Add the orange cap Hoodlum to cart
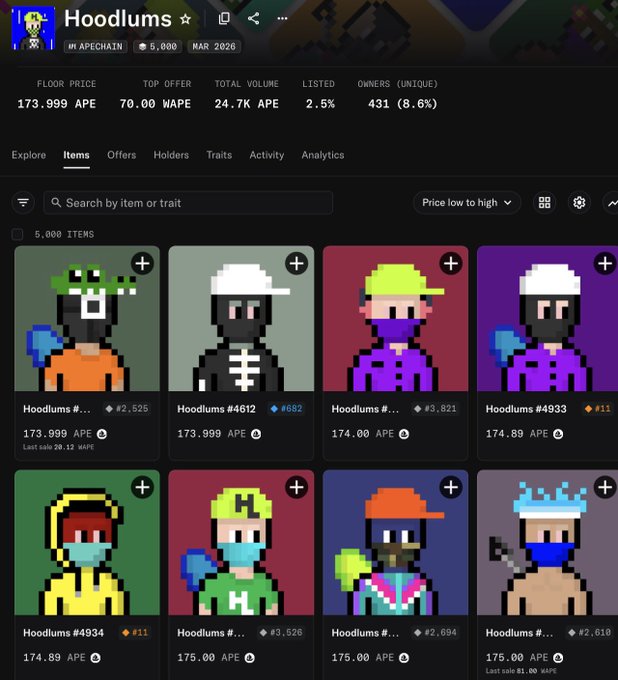This screenshot has height=680, width=618. click(x=451, y=487)
